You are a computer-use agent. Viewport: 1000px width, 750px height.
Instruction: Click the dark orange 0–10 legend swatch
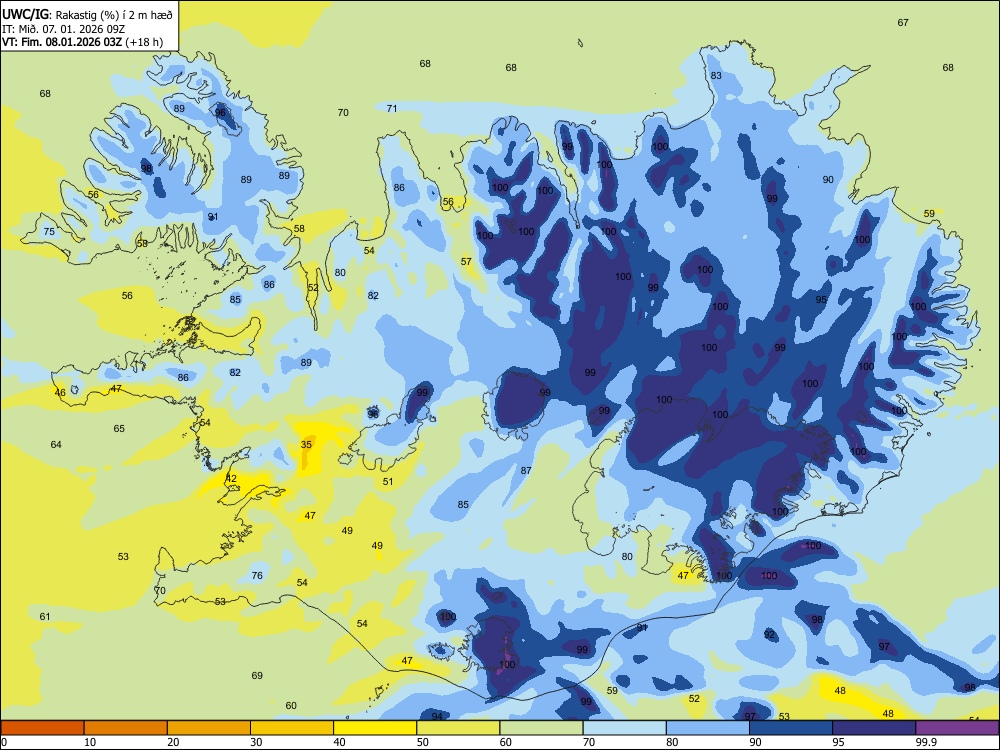coord(42,728)
